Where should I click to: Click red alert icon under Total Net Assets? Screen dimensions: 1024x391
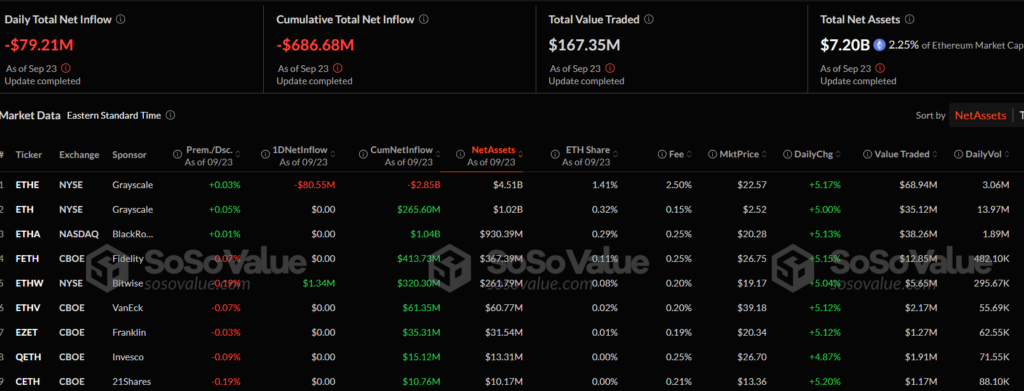pos(880,68)
